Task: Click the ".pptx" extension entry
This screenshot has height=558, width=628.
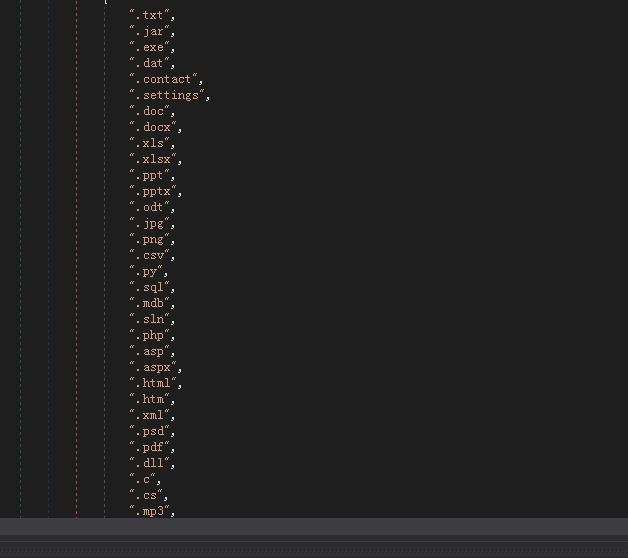Action: click(153, 192)
